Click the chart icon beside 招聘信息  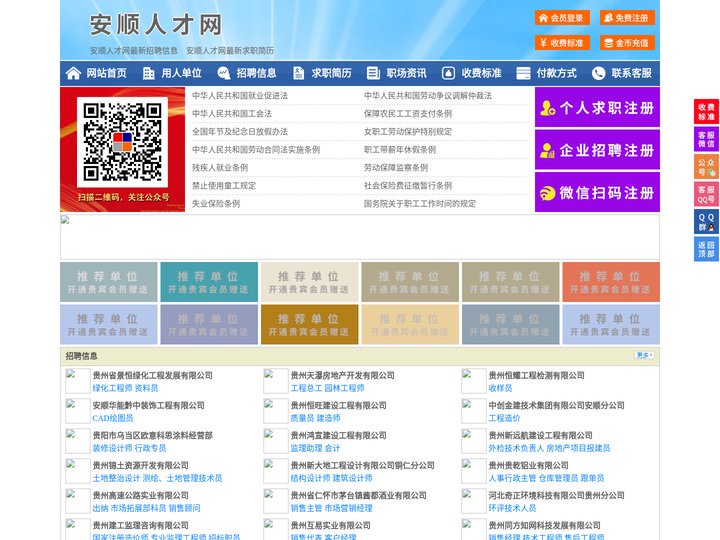pyautogui.click(x=223, y=73)
